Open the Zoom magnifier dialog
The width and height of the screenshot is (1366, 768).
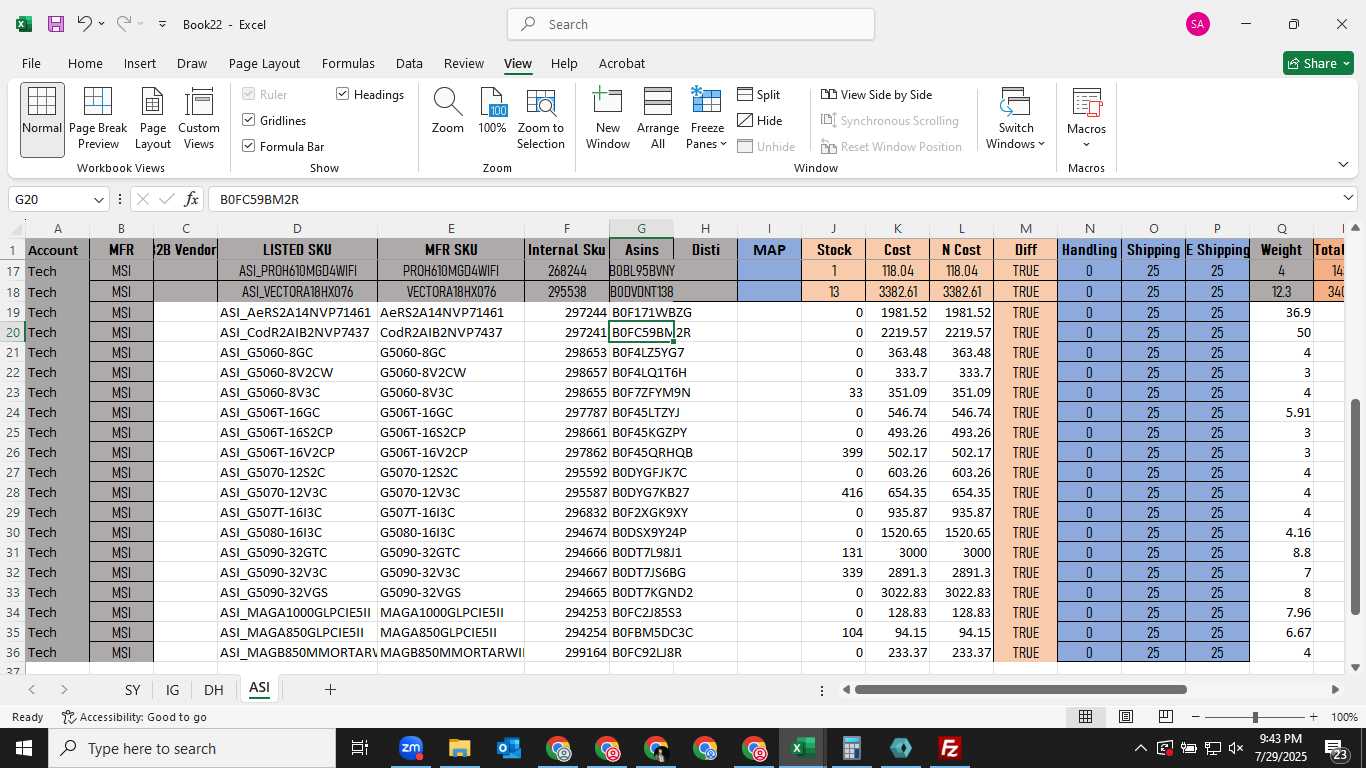pos(448,111)
